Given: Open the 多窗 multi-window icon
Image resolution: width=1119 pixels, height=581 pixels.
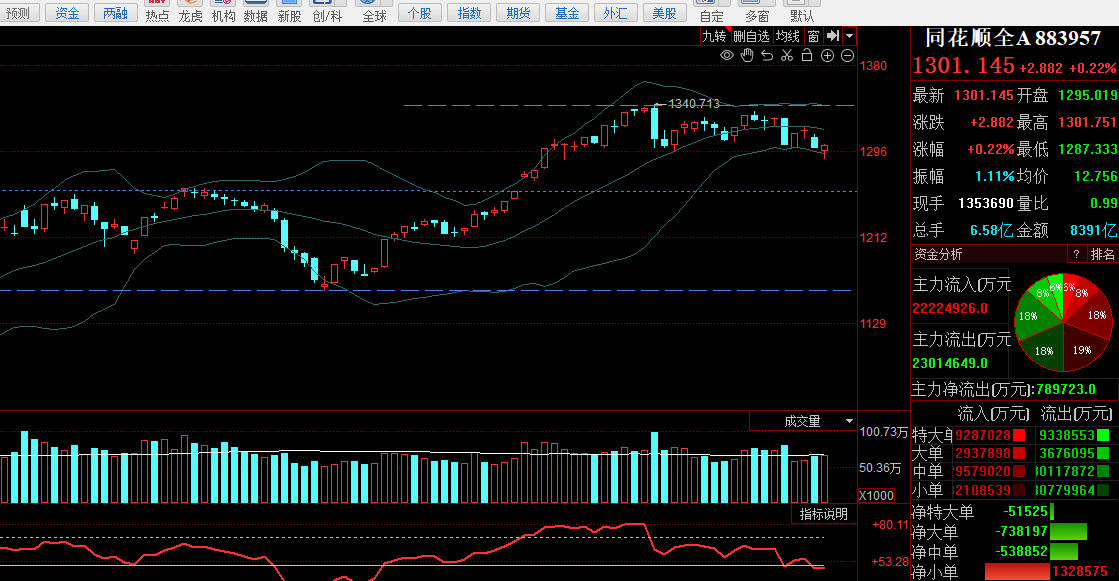Looking at the screenshot, I should click(x=756, y=12).
